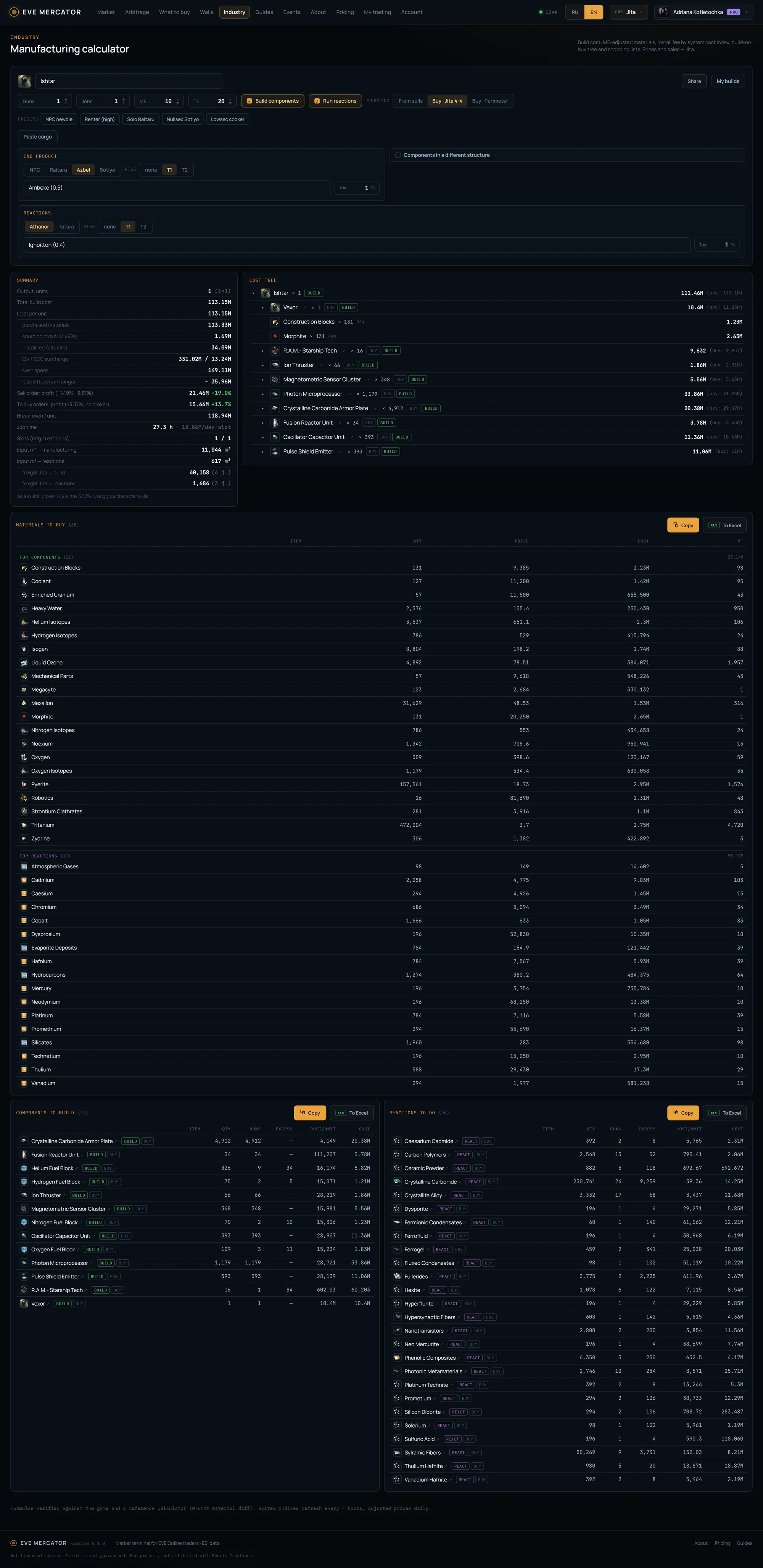
Task: Select Tatara reactions structure
Action: point(66,227)
